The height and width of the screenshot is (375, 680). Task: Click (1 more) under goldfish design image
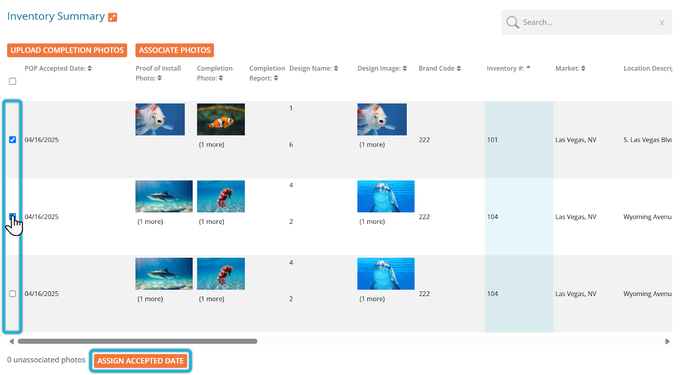[x=372, y=145]
